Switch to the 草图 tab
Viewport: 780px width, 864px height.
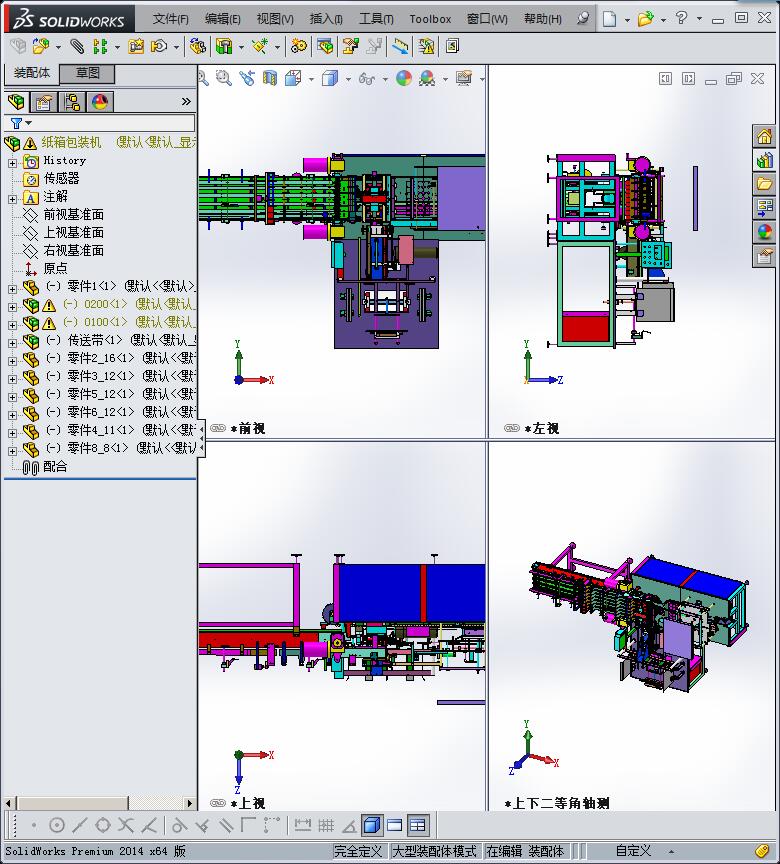coord(87,73)
